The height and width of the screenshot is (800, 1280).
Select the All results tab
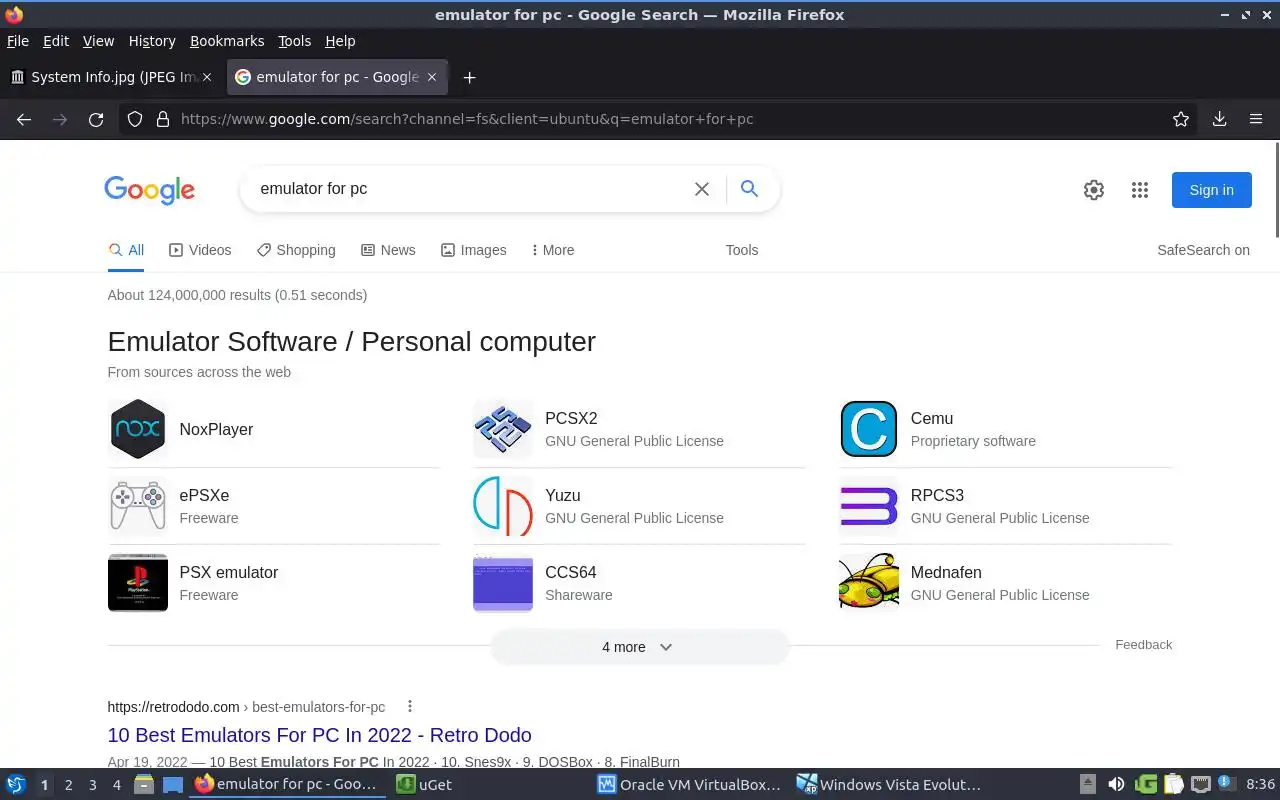click(x=126, y=250)
